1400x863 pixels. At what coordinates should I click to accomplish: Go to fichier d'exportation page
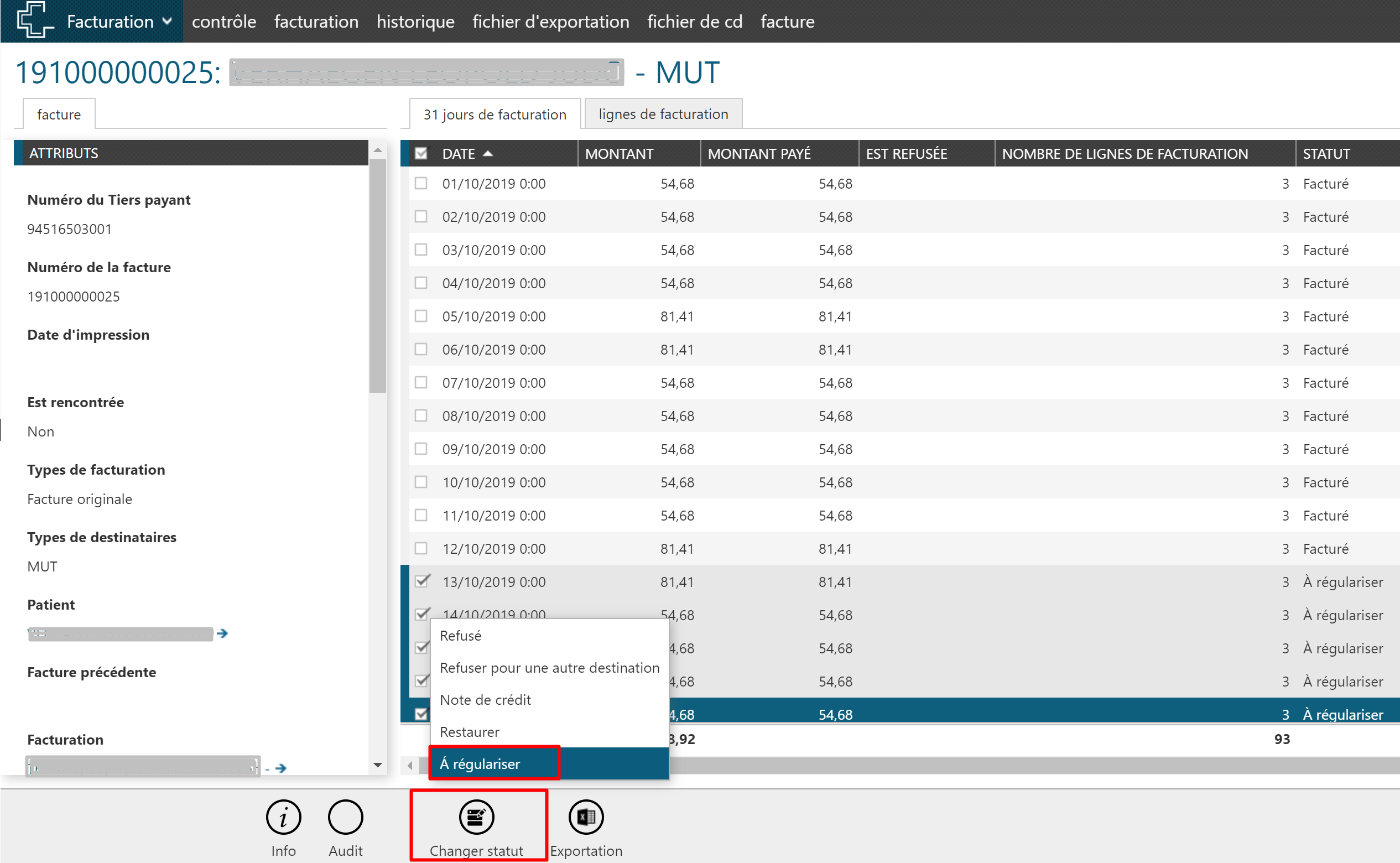pos(551,21)
